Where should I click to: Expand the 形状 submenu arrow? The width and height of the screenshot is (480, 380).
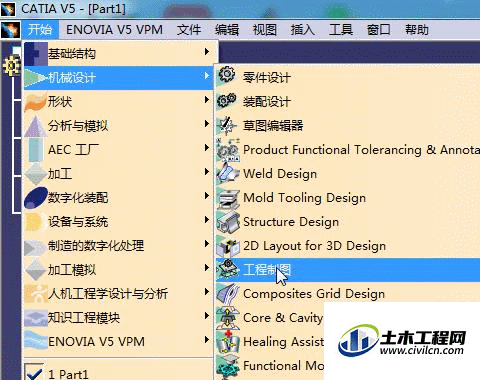point(207,100)
